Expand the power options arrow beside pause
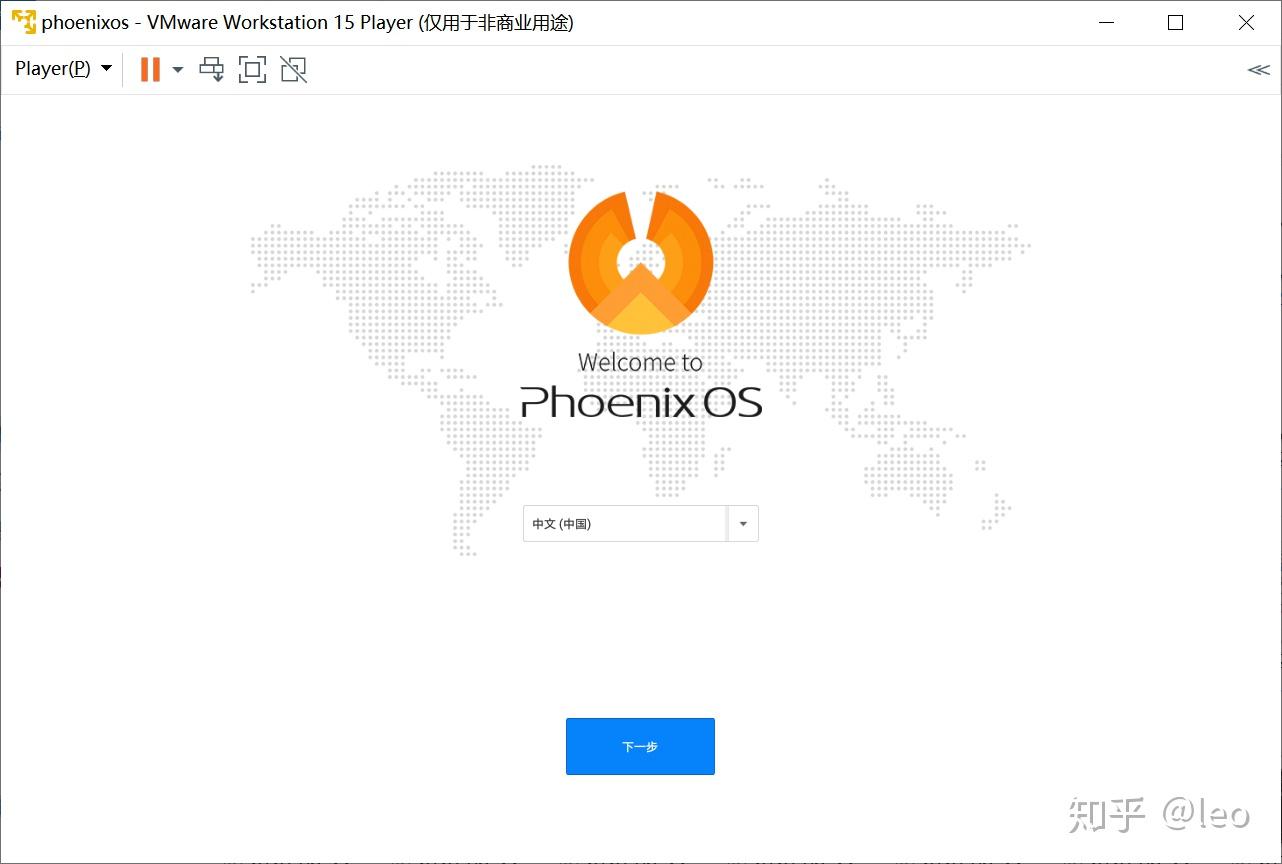1282x864 pixels. [178, 69]
